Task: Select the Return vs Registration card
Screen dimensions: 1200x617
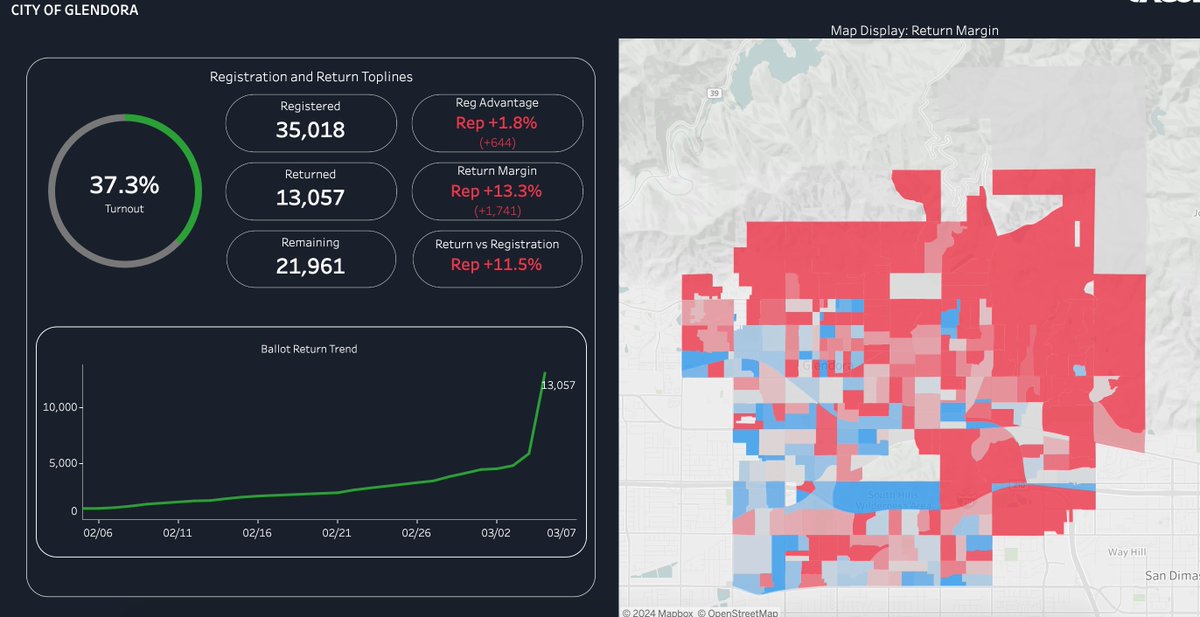Action: tap(497, 258)
